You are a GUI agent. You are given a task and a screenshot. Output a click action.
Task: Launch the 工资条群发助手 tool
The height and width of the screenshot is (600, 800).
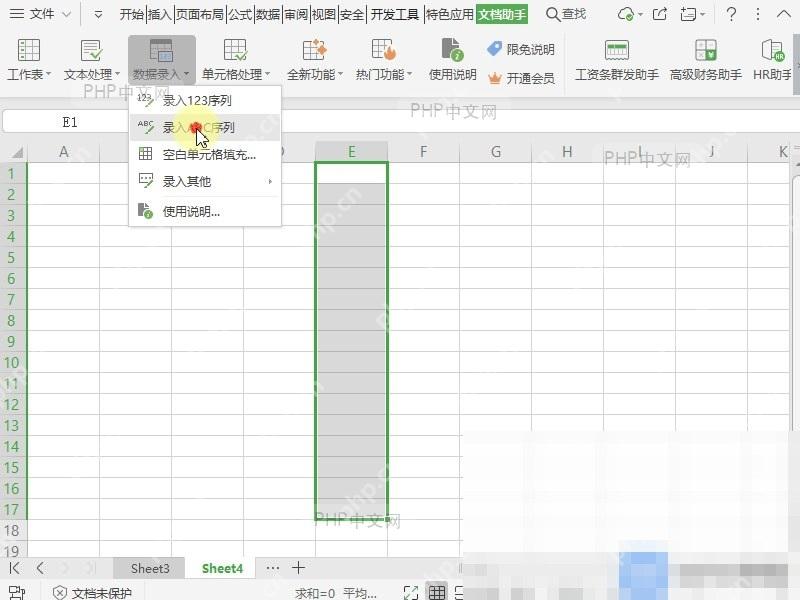pos(616,59)
